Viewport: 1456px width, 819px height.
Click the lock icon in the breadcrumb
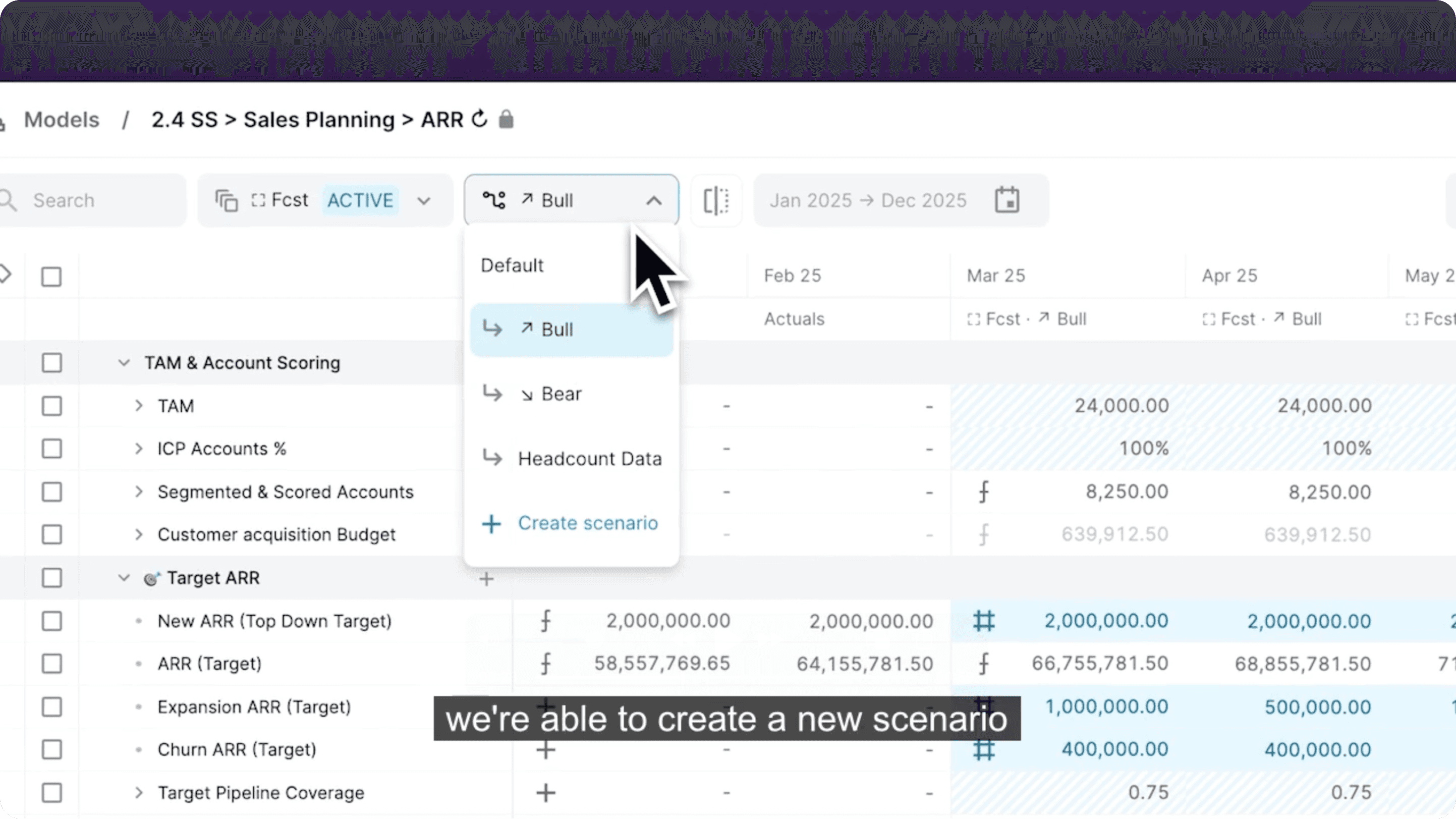click(x=506, y=119)
